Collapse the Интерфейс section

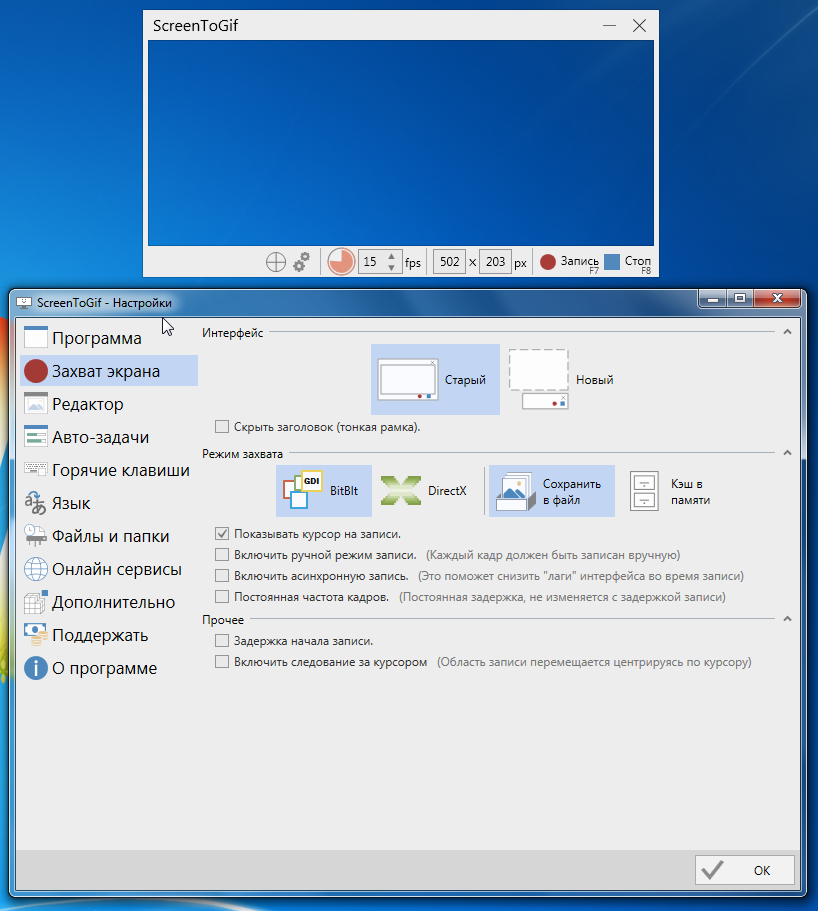point(787,332)
